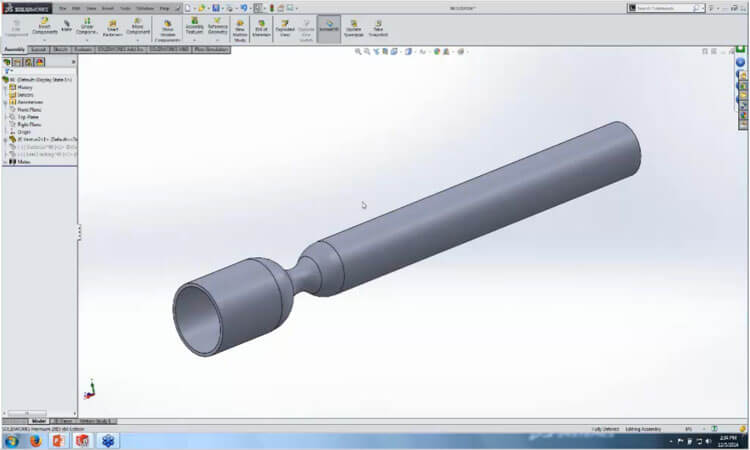This screenshot has height=450, width=750.
Task: Expand the Annotations tree node
Action: [6, 102]
